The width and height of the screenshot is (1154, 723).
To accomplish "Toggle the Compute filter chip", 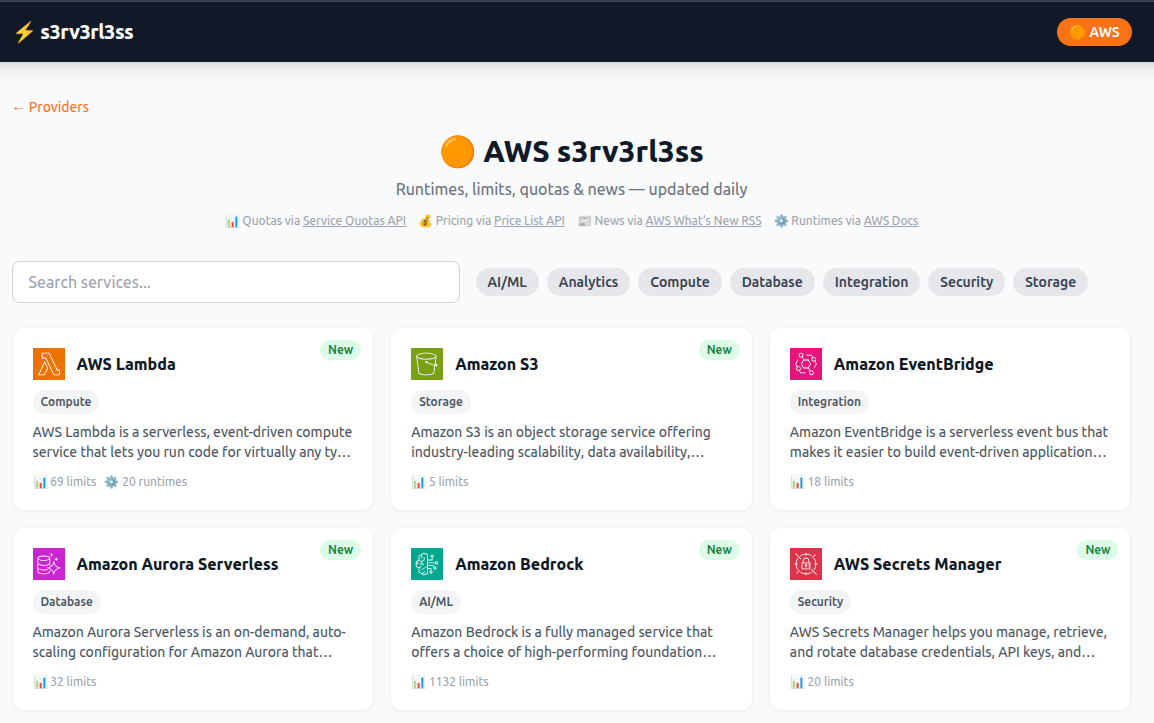I will click(680, 282).
